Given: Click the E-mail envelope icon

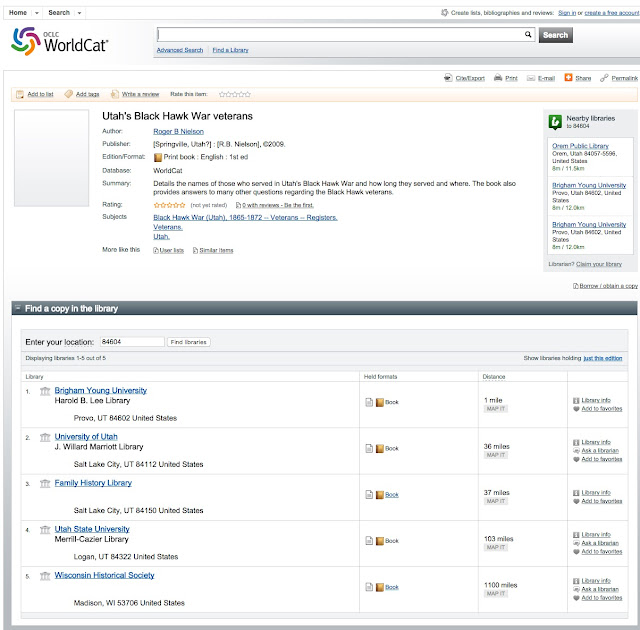Looking at the screenshot, I should [x=531, y=78].
